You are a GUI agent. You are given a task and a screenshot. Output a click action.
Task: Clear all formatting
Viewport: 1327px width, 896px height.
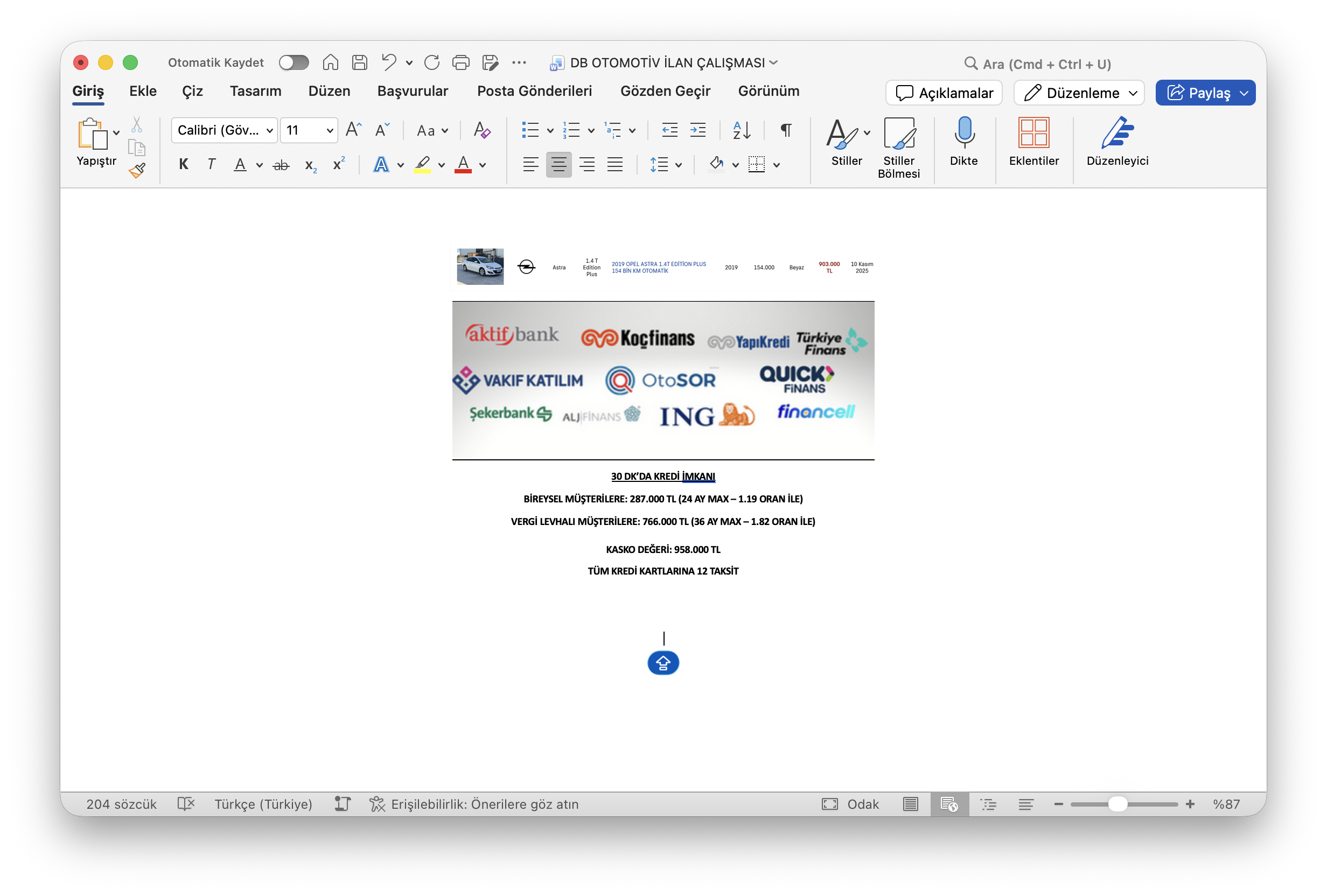[x=482, y=130]
